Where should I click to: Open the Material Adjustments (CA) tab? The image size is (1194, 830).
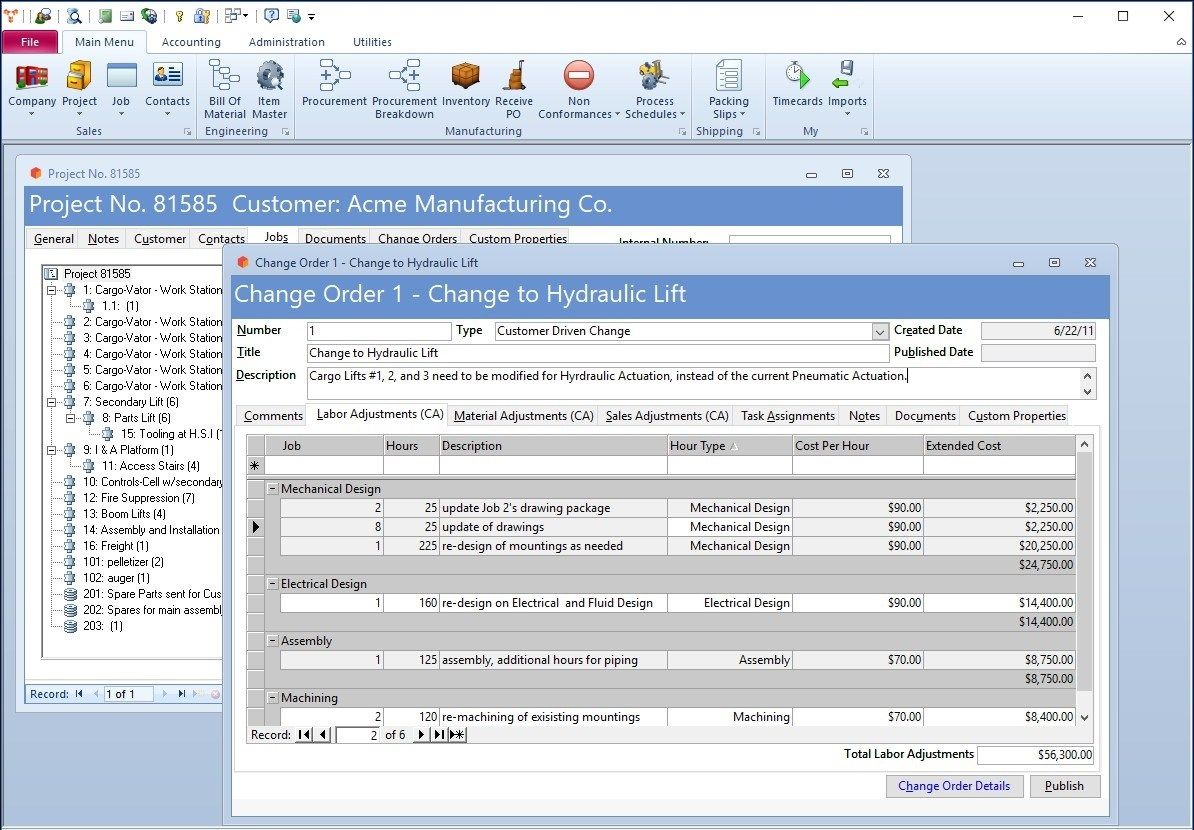(x=523, y=415)
